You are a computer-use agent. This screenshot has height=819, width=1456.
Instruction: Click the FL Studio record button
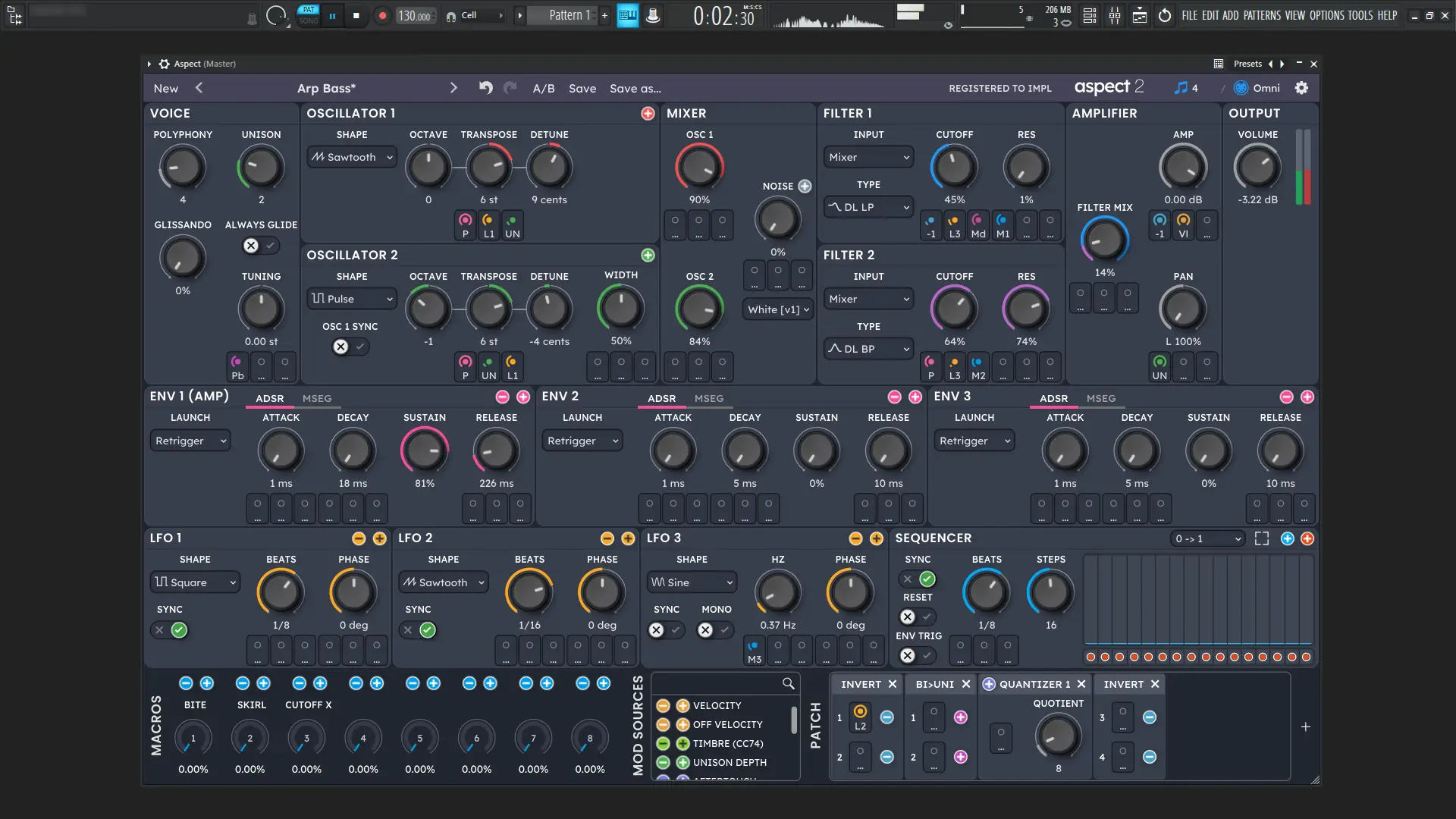coord(382,15)
